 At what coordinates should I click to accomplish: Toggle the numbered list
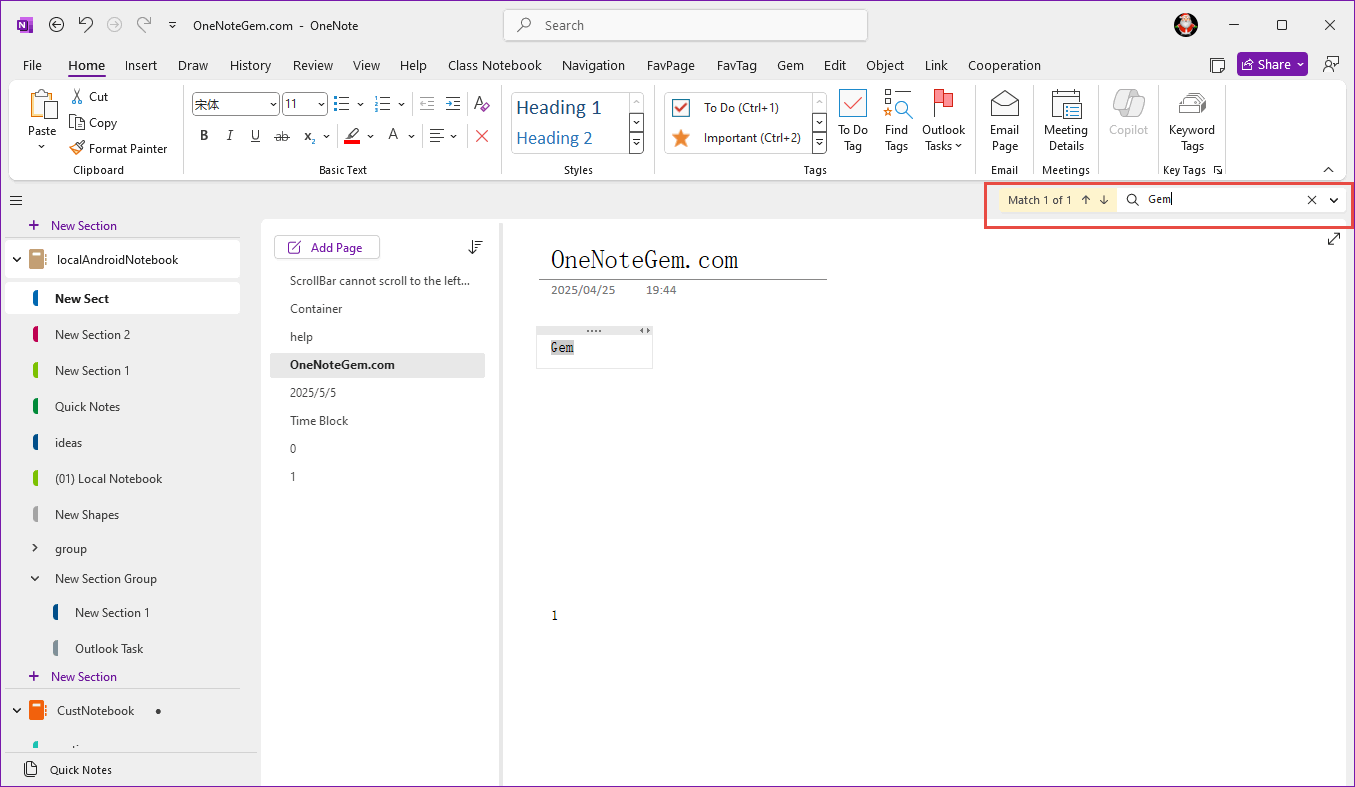pos(382,104)
